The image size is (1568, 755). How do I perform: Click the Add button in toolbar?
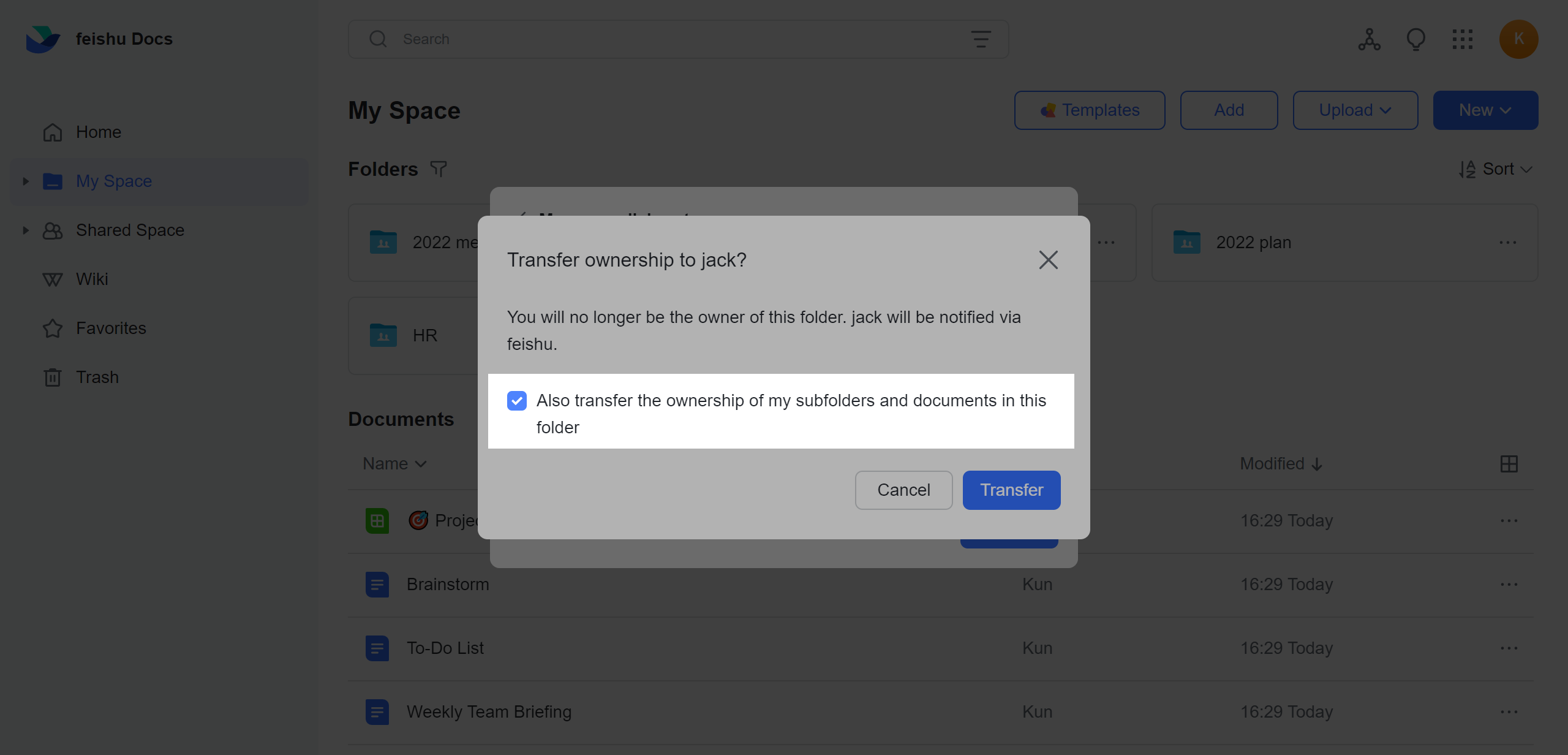click(1227, 110)
